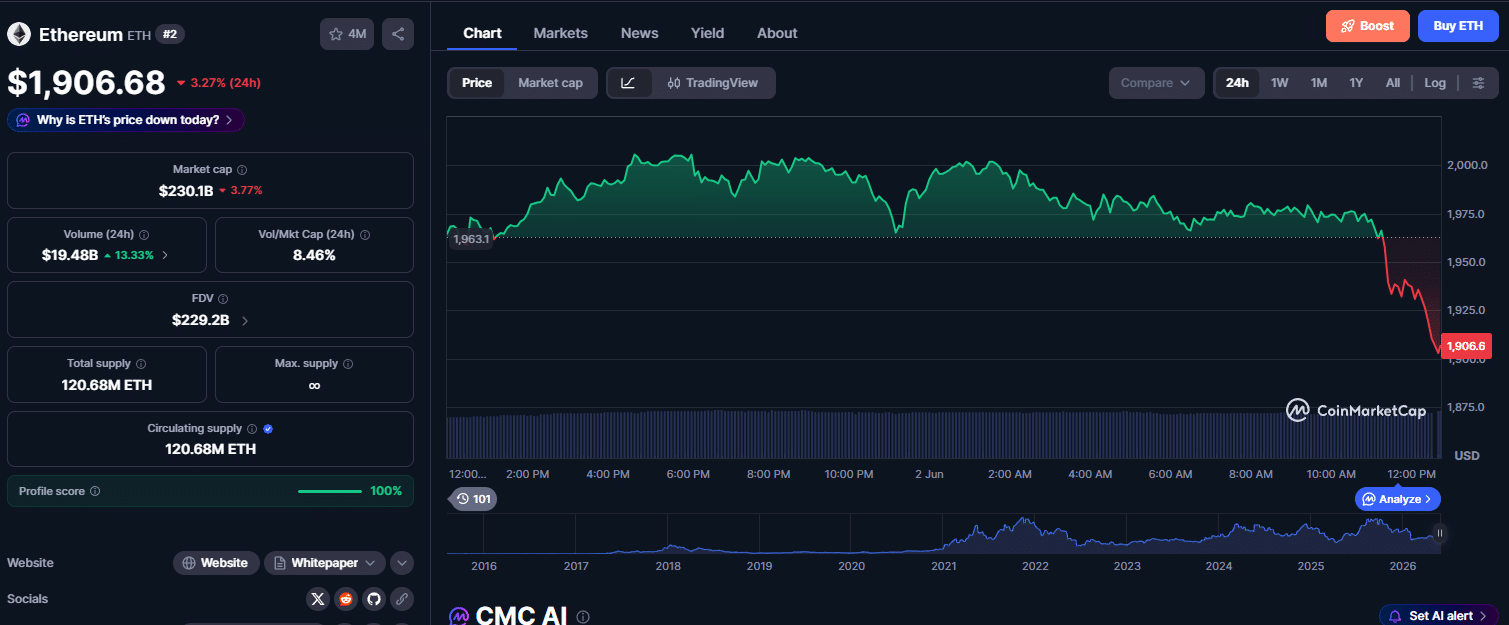This screenshot has height=625, width=1509.
Task: Select the 1M time range
Action: point(1319,83)
